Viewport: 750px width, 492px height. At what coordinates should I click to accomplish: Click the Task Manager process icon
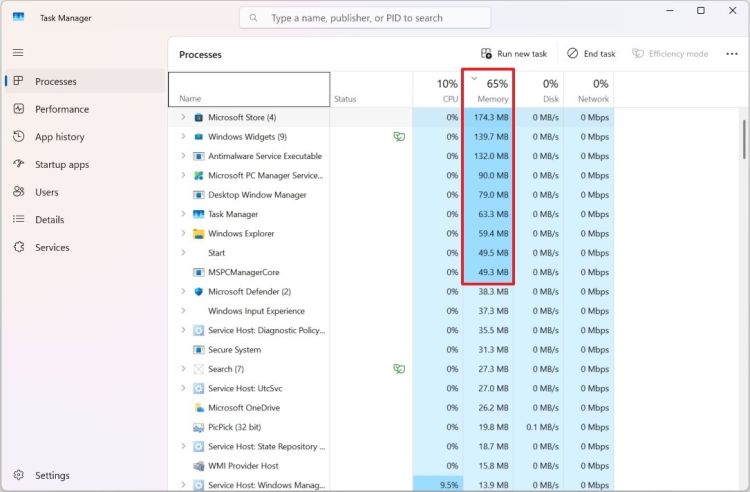point(198,214)
